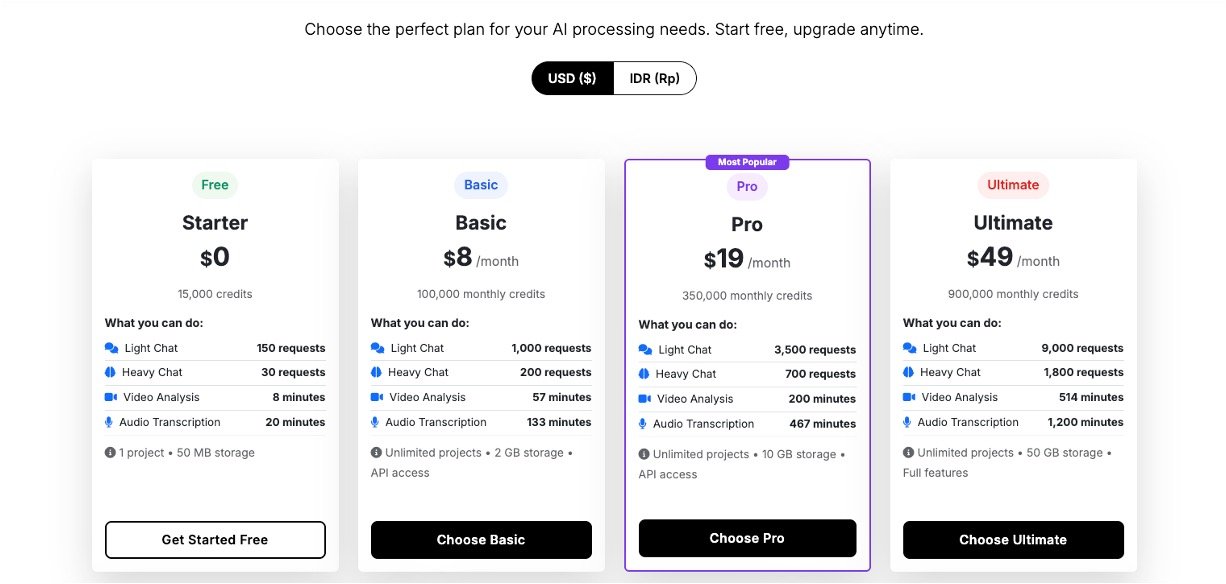
Task: Click the Video Analysis camera icon in Pro plan
Action: 645,399
